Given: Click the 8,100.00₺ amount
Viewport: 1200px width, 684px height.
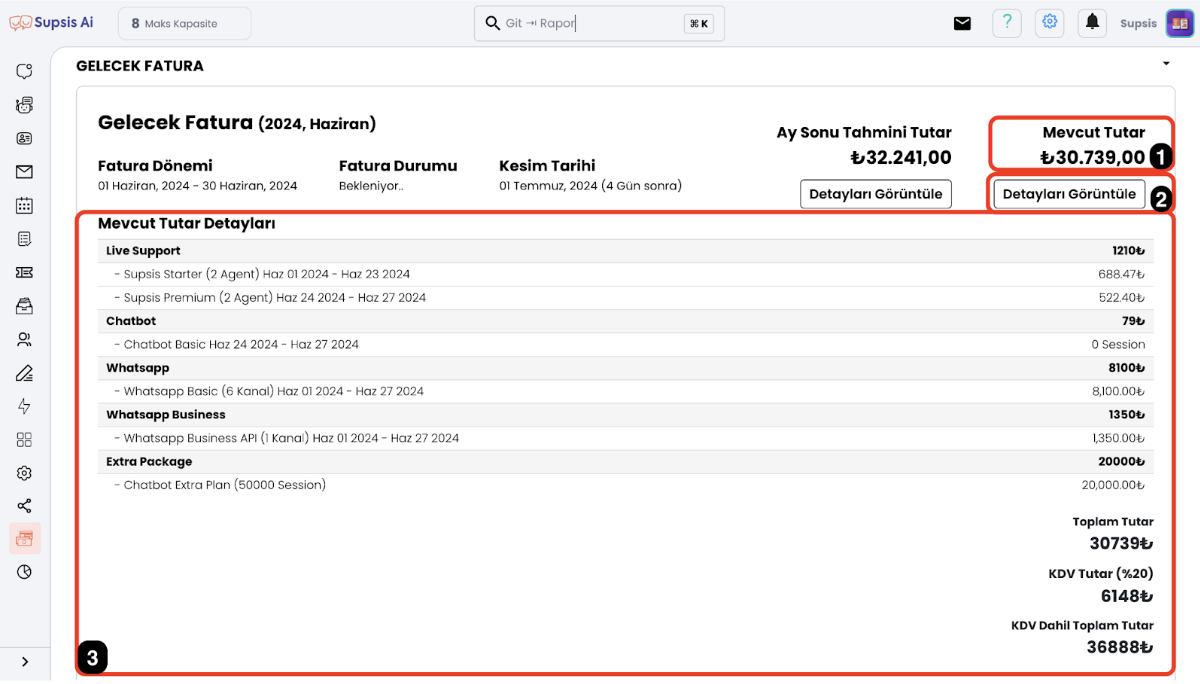Looking at the screenshot, I should [x=1118, y=392].
